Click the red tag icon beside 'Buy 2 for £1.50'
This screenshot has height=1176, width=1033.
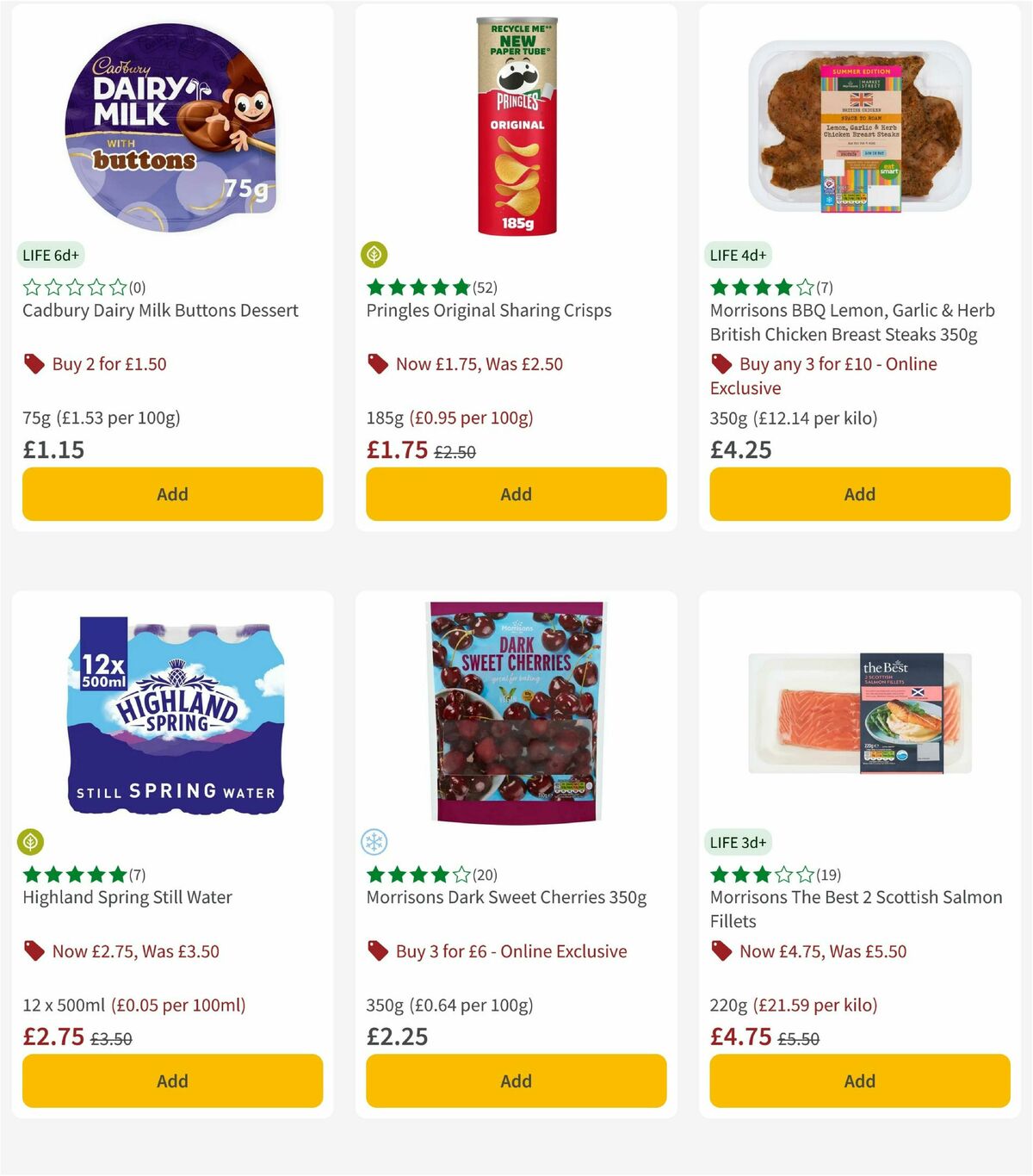(34, 363)
